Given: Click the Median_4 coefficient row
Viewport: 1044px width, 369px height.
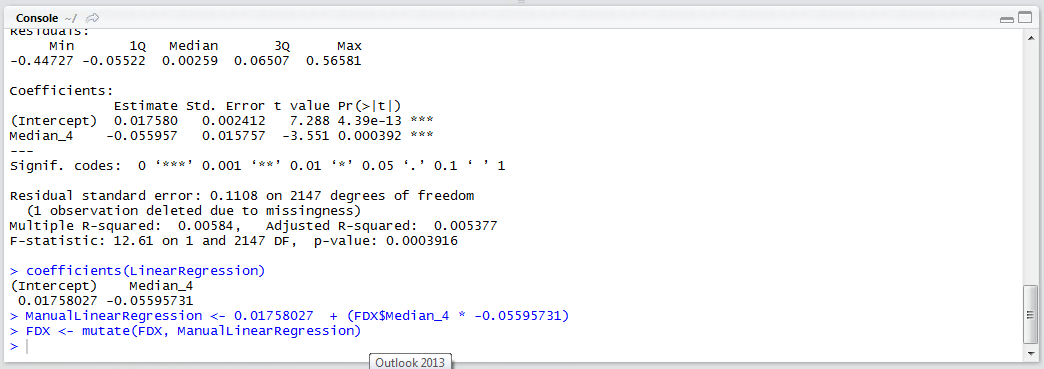Looking at the screenshot, I should [221, 136].
